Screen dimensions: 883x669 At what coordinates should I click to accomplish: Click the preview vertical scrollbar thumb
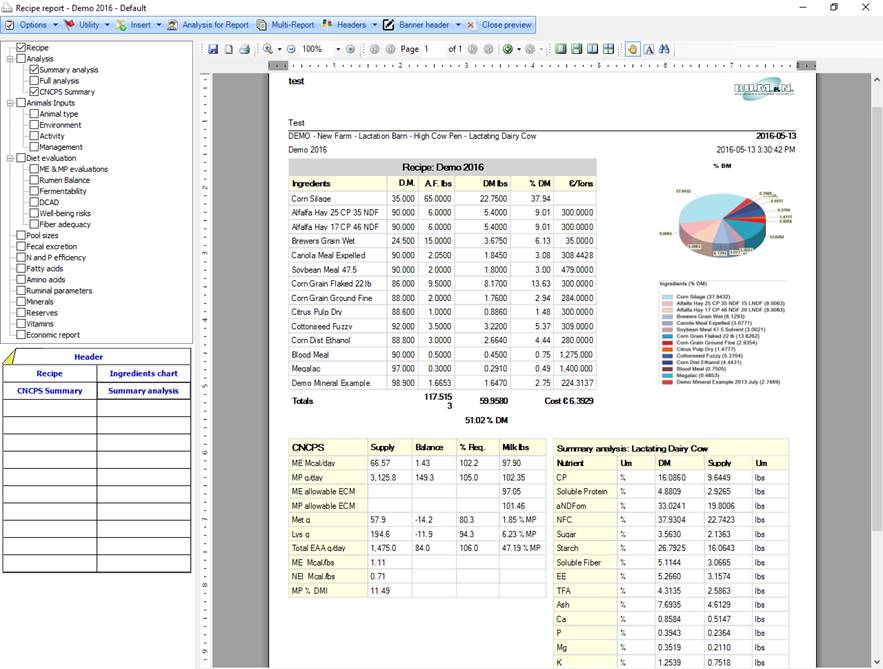[x=877, y=318]
